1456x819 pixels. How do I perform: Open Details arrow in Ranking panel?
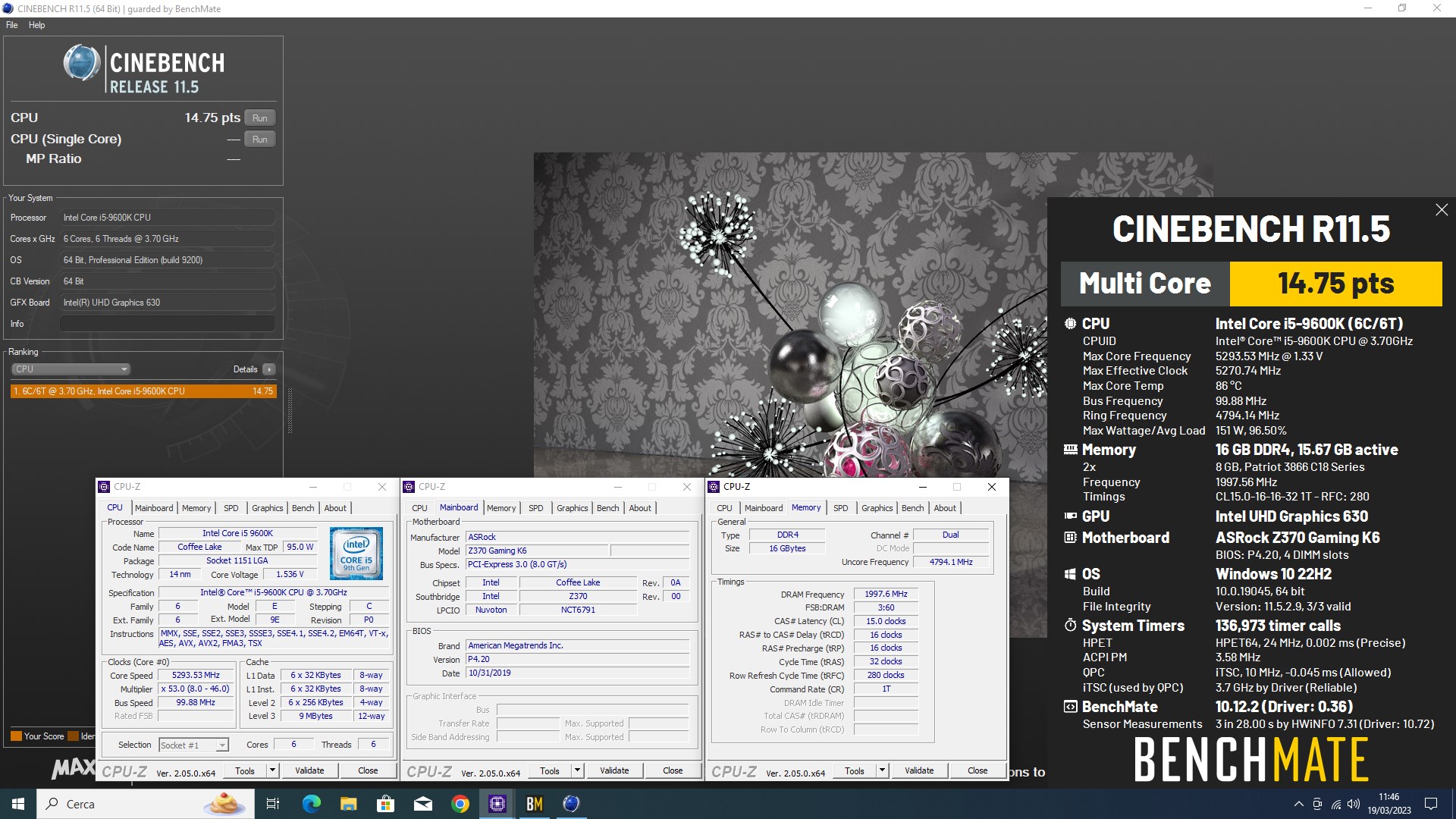click(x=269, y=369)
